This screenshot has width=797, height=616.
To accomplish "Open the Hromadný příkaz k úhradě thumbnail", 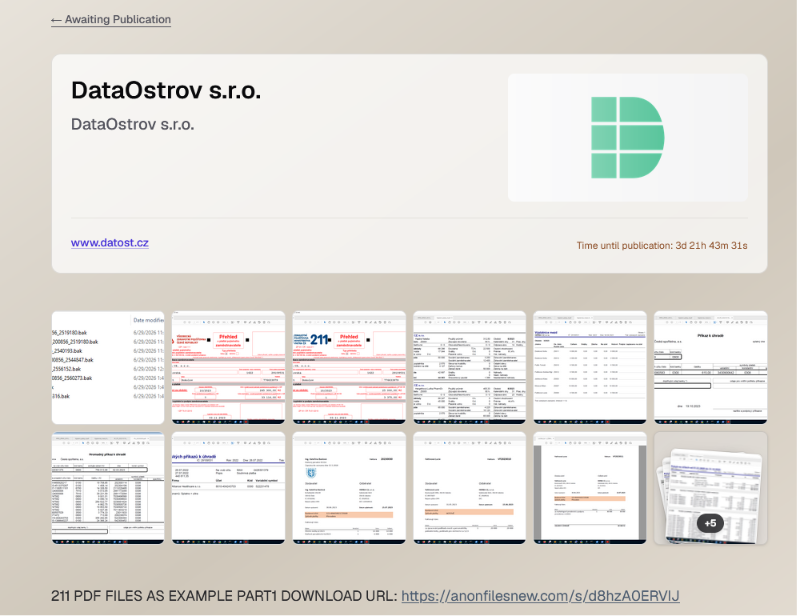I will 108,488.
